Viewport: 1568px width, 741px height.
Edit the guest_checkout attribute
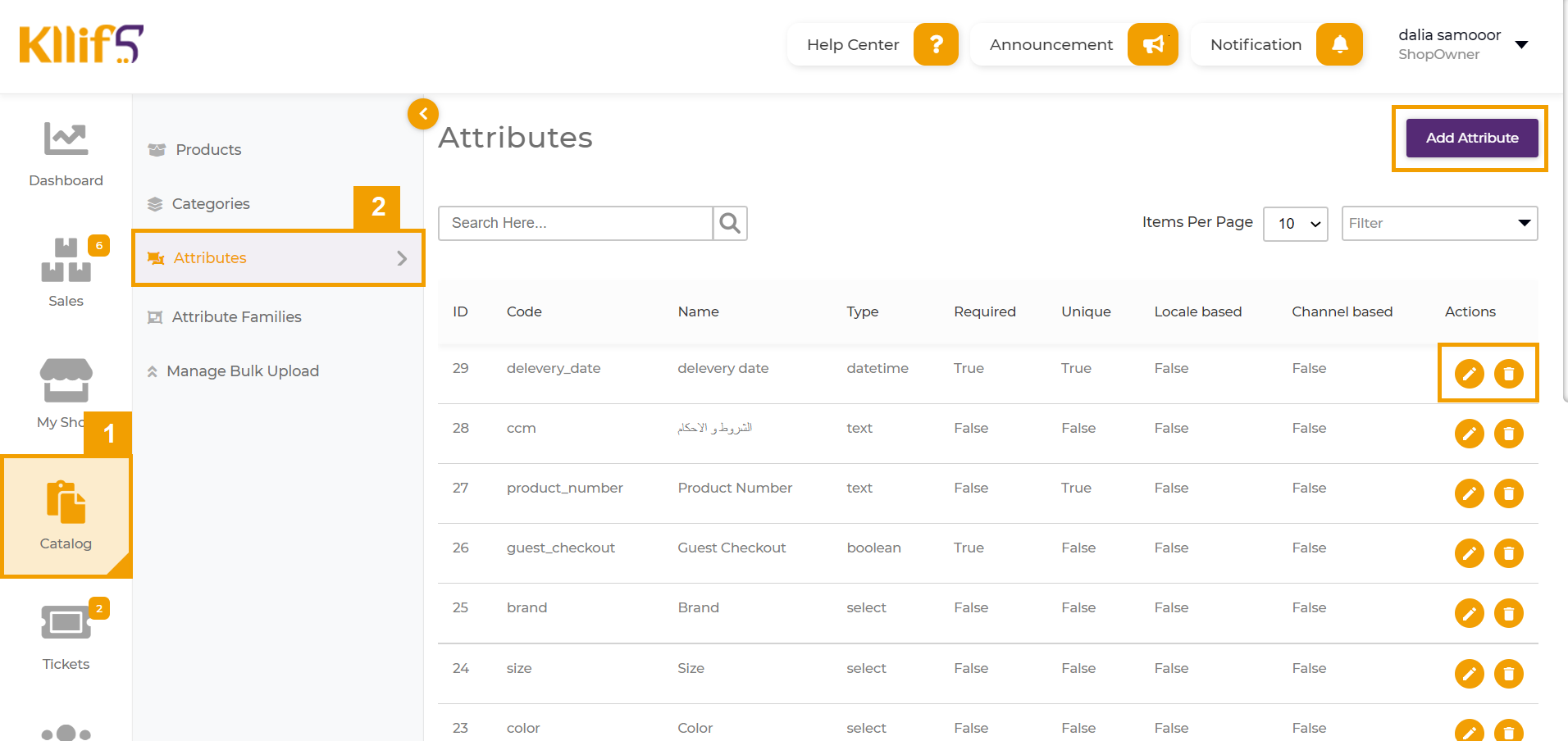[x=1470, y=553]
